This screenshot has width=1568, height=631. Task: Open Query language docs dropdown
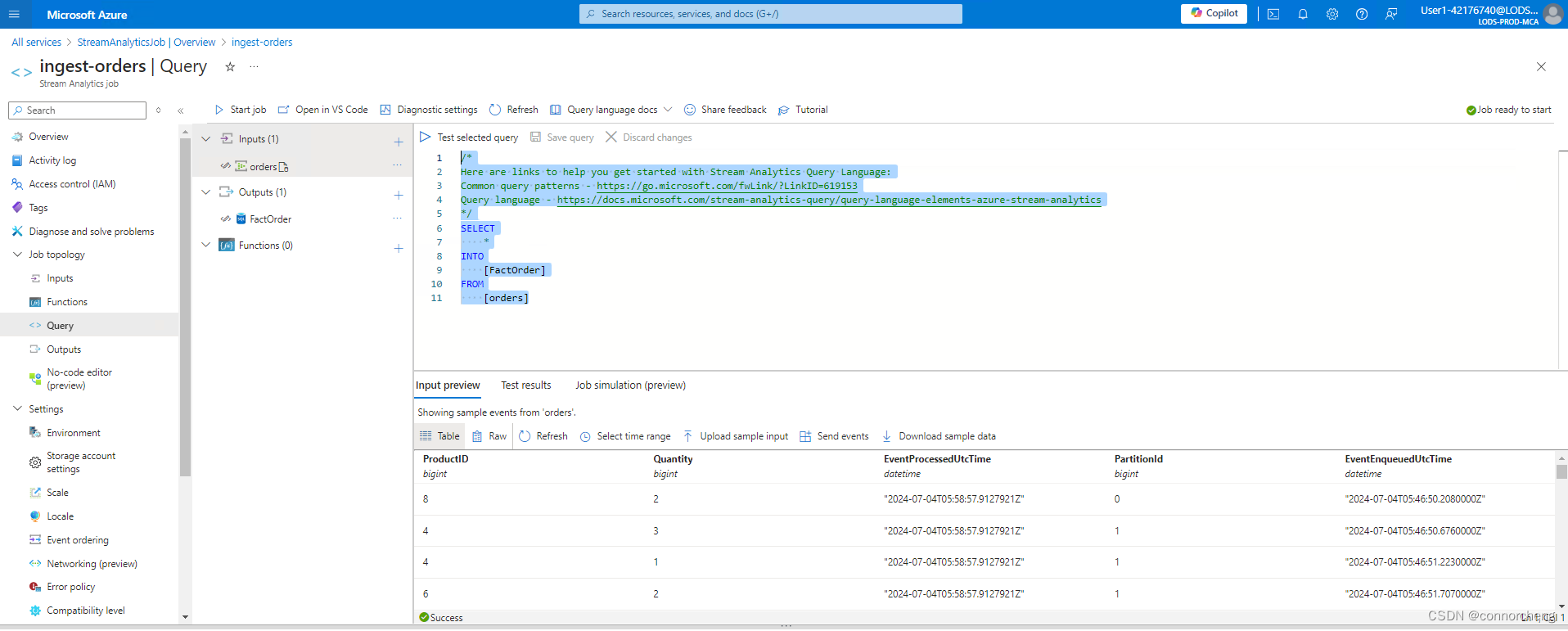pyautogui.click(x=611, y=110)
